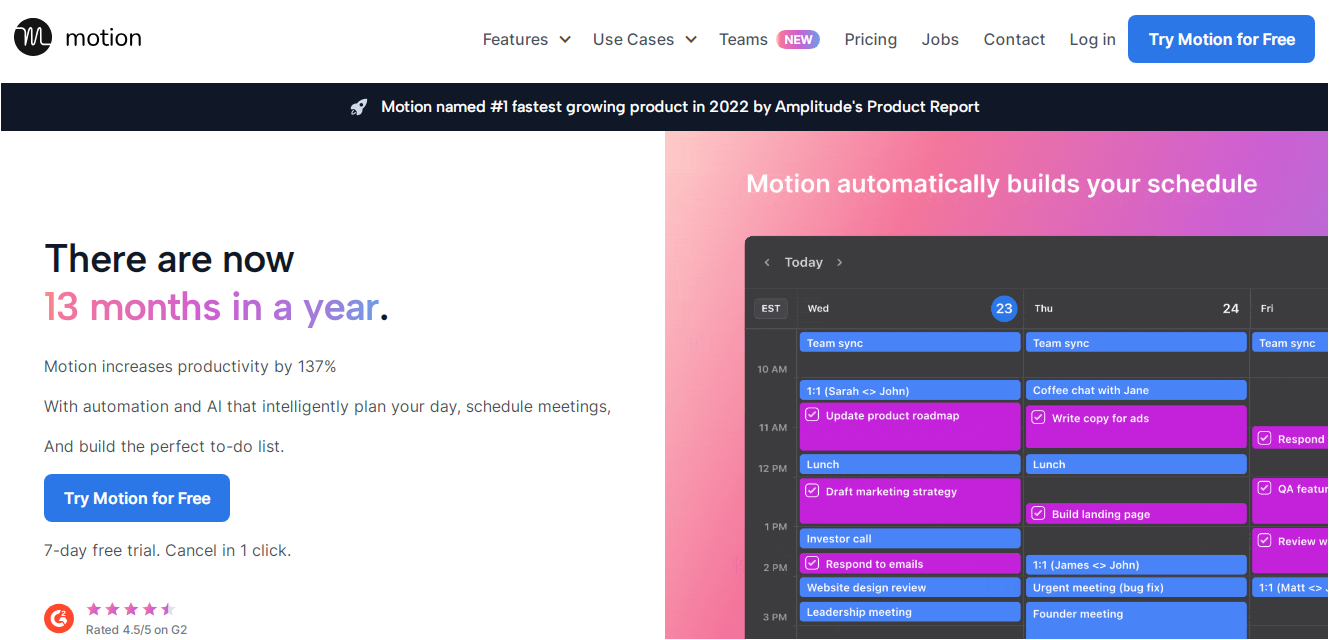Open the Use Cases dropdown
The height and width of the screenshot is (640, 1329).
pos(646,39)
